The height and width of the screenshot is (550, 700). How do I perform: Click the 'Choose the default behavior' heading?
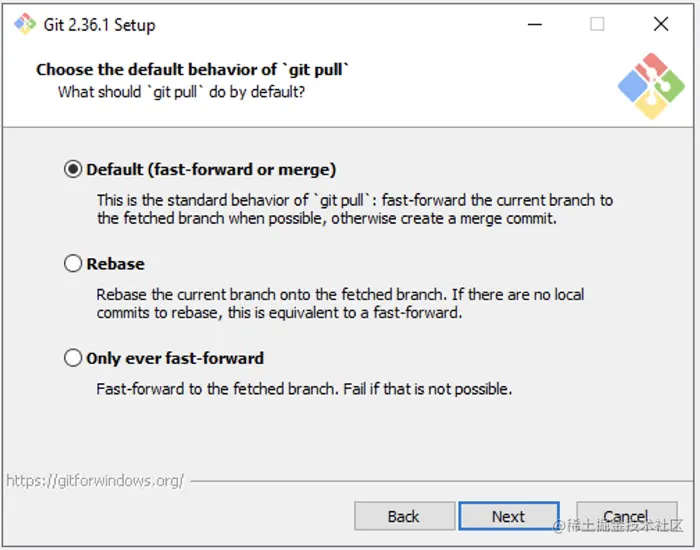tap(193, 70)
